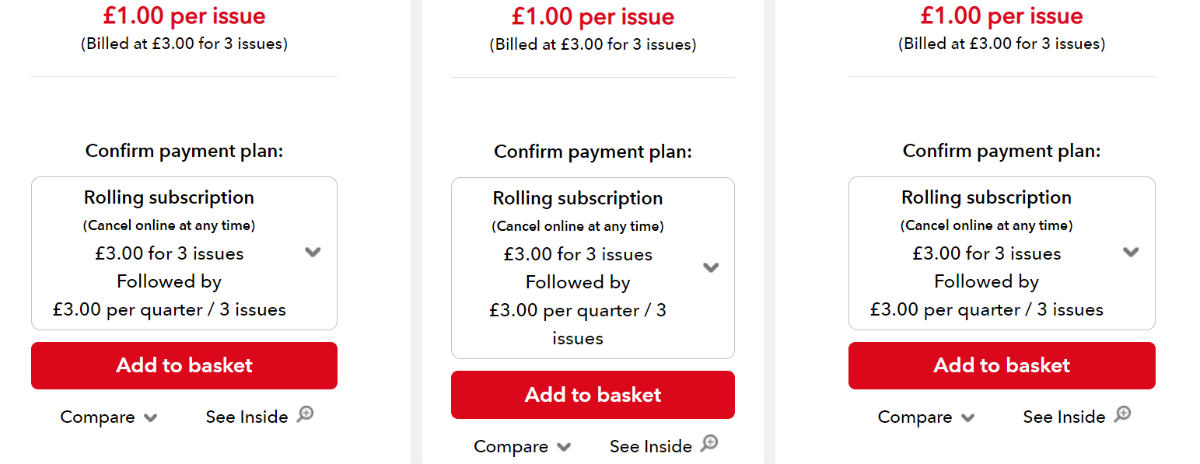This screenshot has height=464, width=1200.
Task: Open payment plan dropdown arrow in left card
Action: 313,253
